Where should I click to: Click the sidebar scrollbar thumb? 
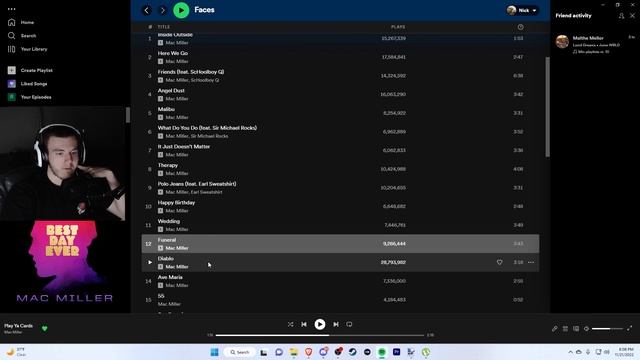[128, 115]
